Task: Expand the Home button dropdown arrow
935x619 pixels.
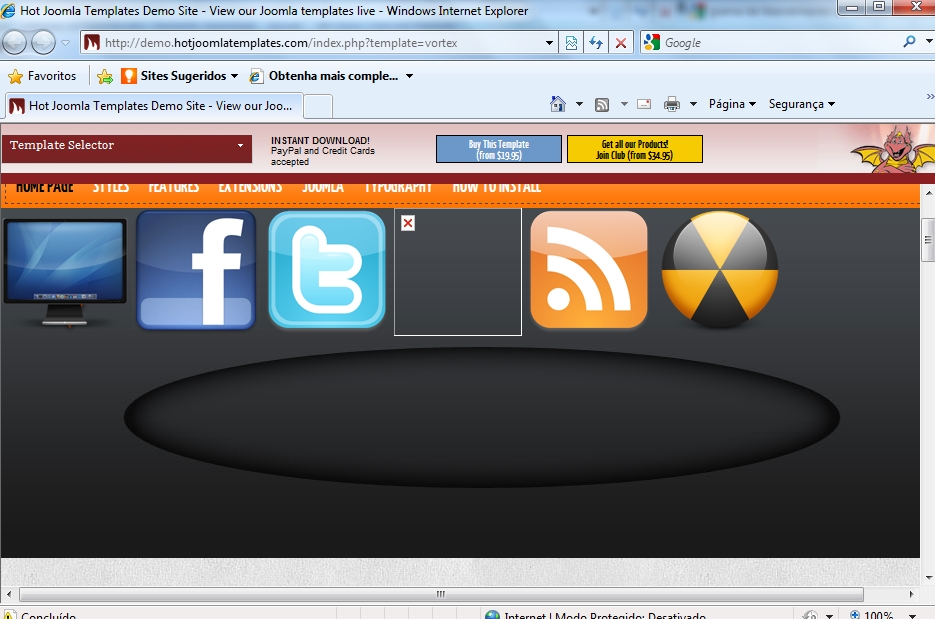Action: (579, 104)
